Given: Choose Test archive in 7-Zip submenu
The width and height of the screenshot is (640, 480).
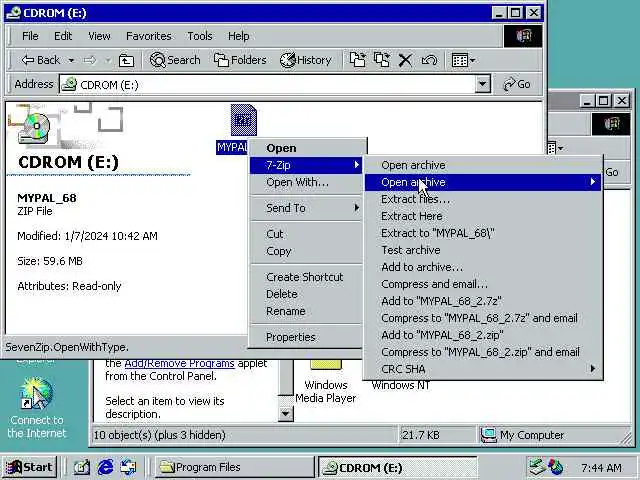Looking at the screenshot, I should 483,250.
